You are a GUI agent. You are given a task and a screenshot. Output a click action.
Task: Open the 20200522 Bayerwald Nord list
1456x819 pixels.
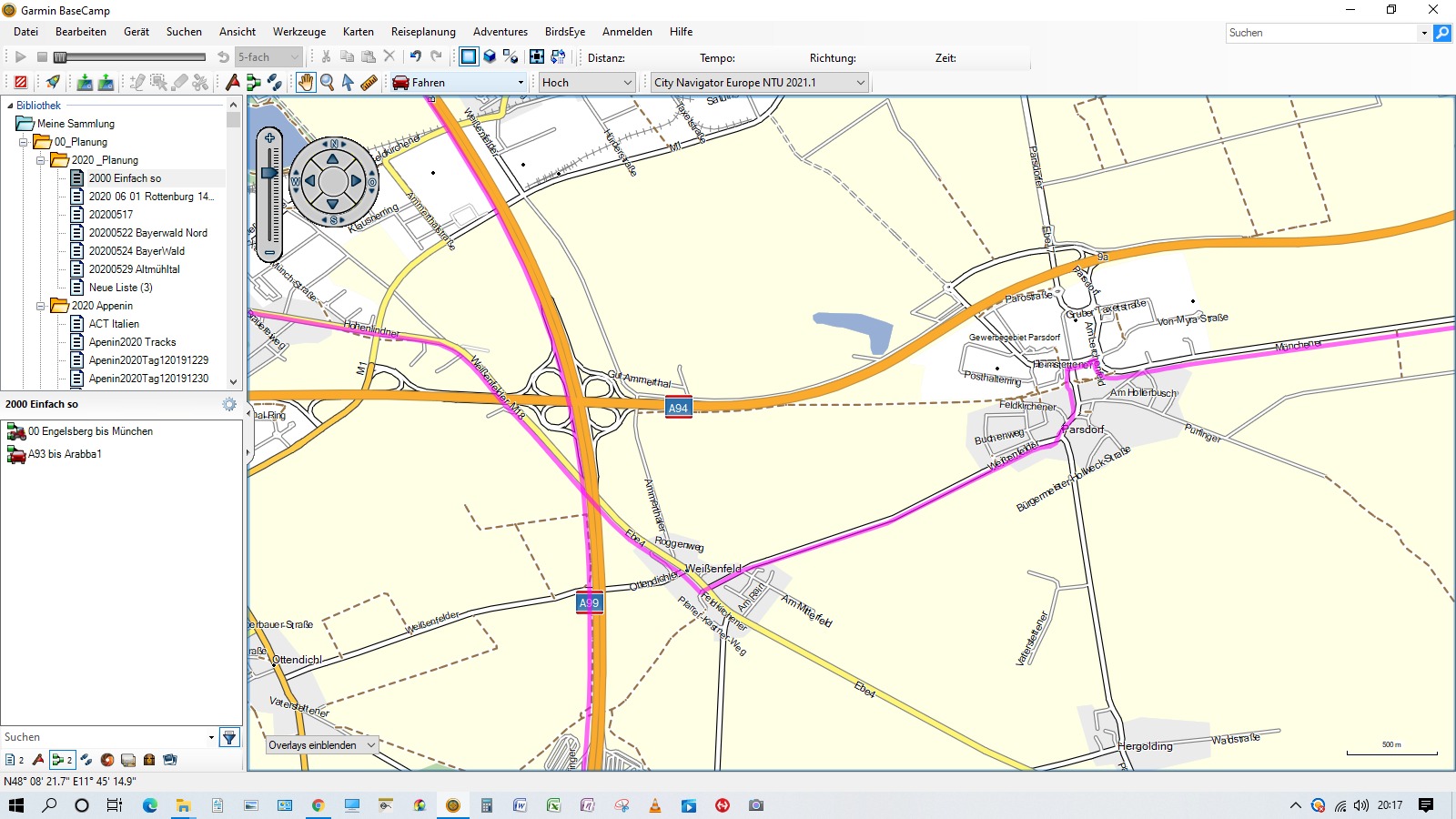click(147, 233)
